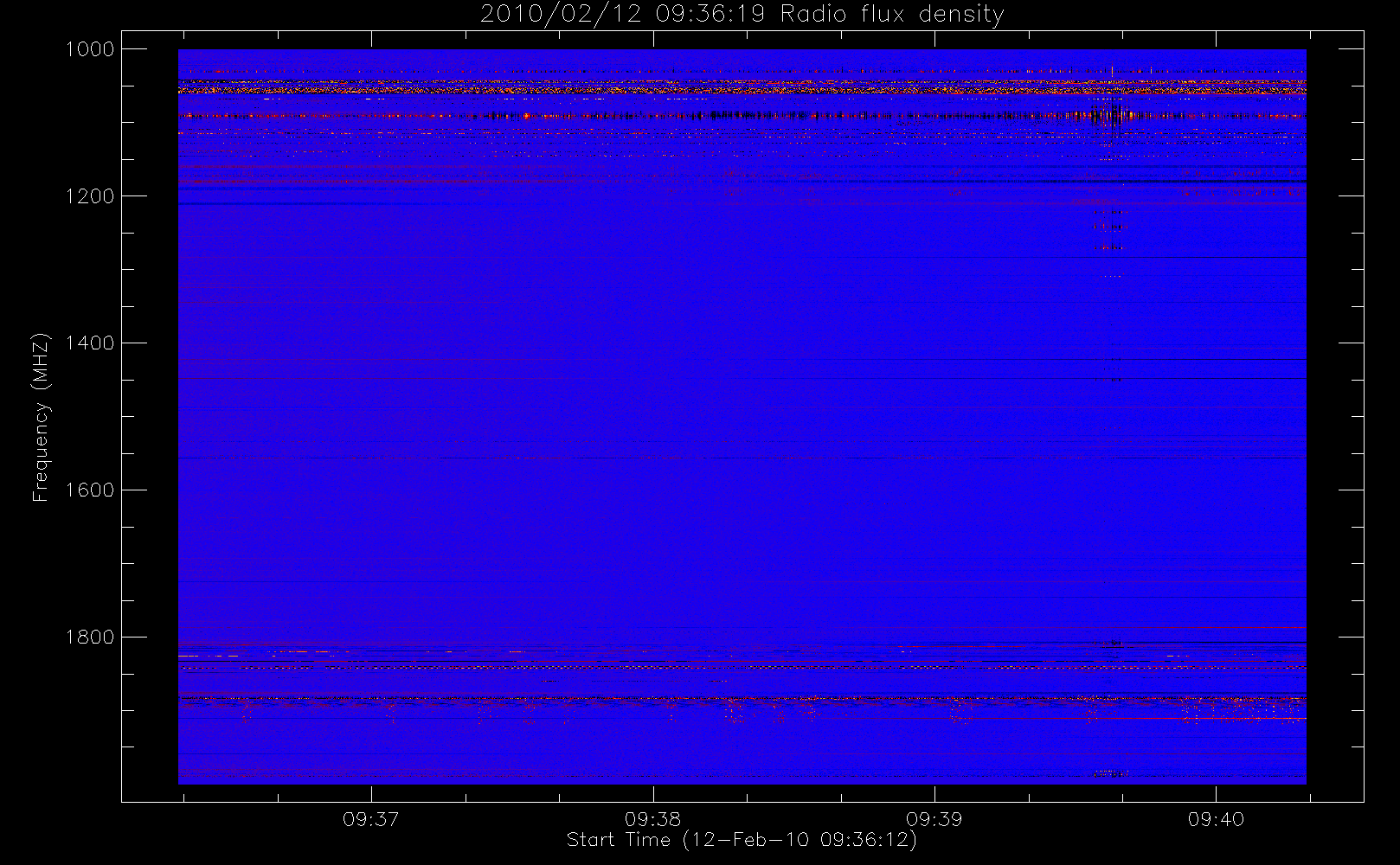Click the "Frequency (MHZ)" y-axis title
This screenshot has height=865, width=1400.
[41, 417]
